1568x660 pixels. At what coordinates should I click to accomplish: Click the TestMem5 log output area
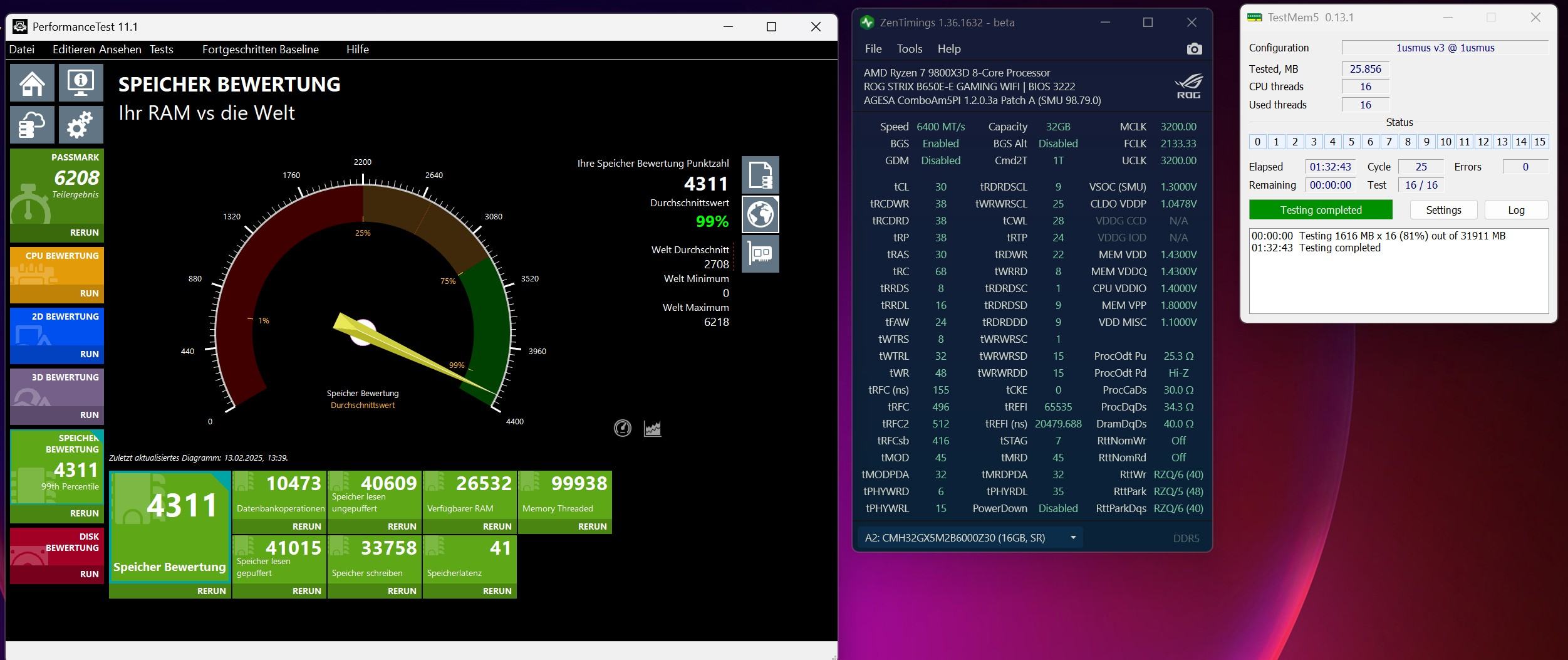click(x=1398, y=271)
